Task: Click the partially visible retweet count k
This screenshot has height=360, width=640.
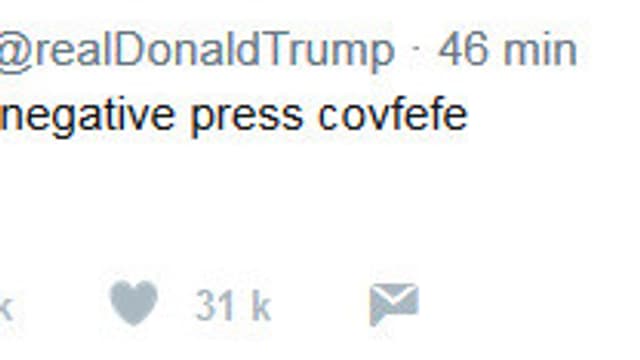Action: point(6,308)
